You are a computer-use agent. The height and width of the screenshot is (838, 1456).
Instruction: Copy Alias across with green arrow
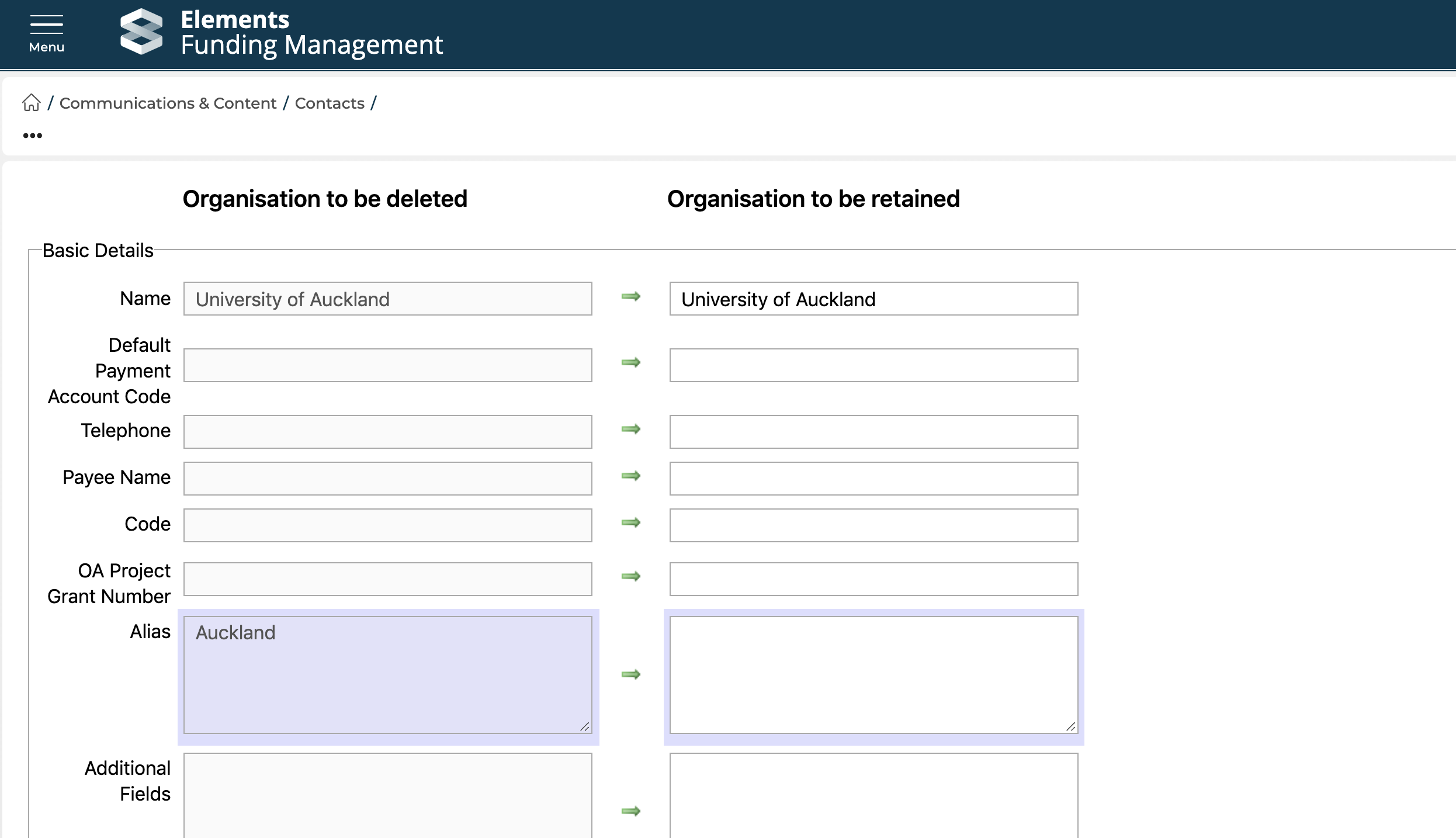[x=630, y=675]
